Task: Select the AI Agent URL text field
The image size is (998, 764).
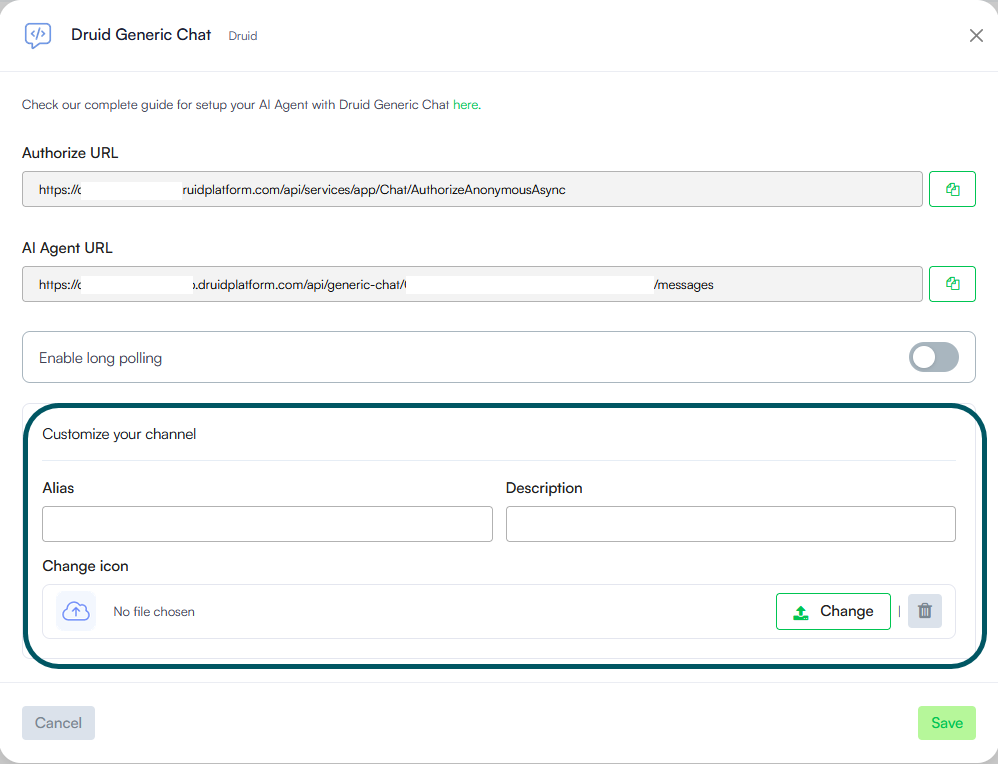Action: tap(472, 284)
